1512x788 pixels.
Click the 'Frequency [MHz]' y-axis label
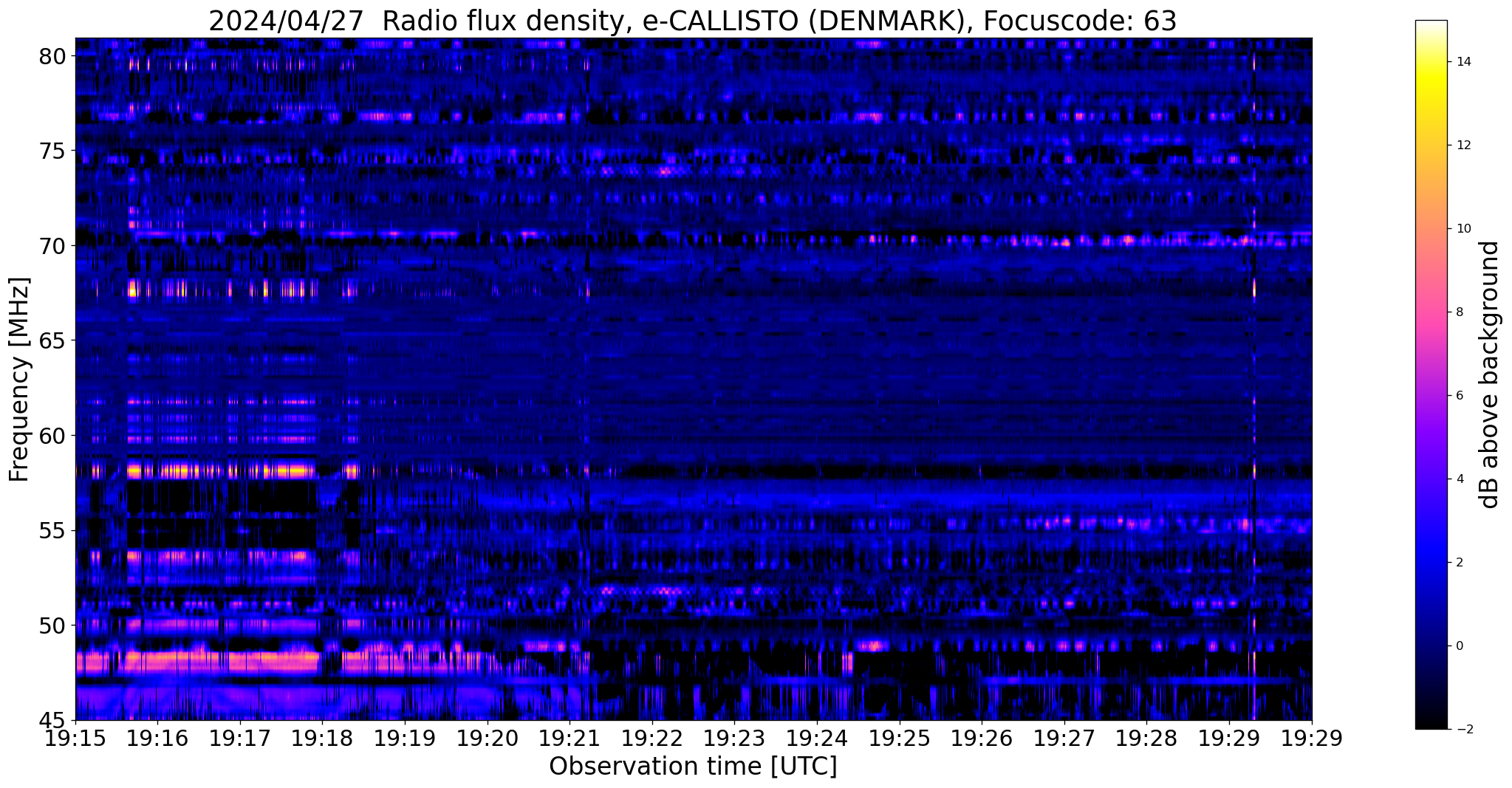point(20,379)
